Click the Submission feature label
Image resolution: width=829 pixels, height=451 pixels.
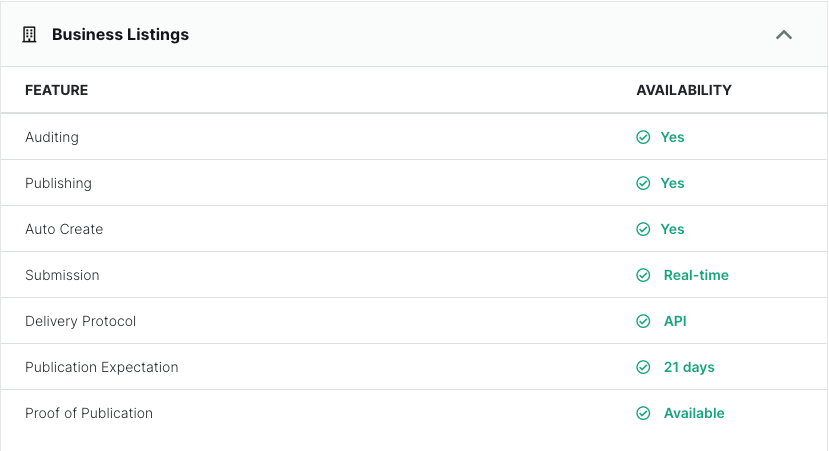point(62,275)
